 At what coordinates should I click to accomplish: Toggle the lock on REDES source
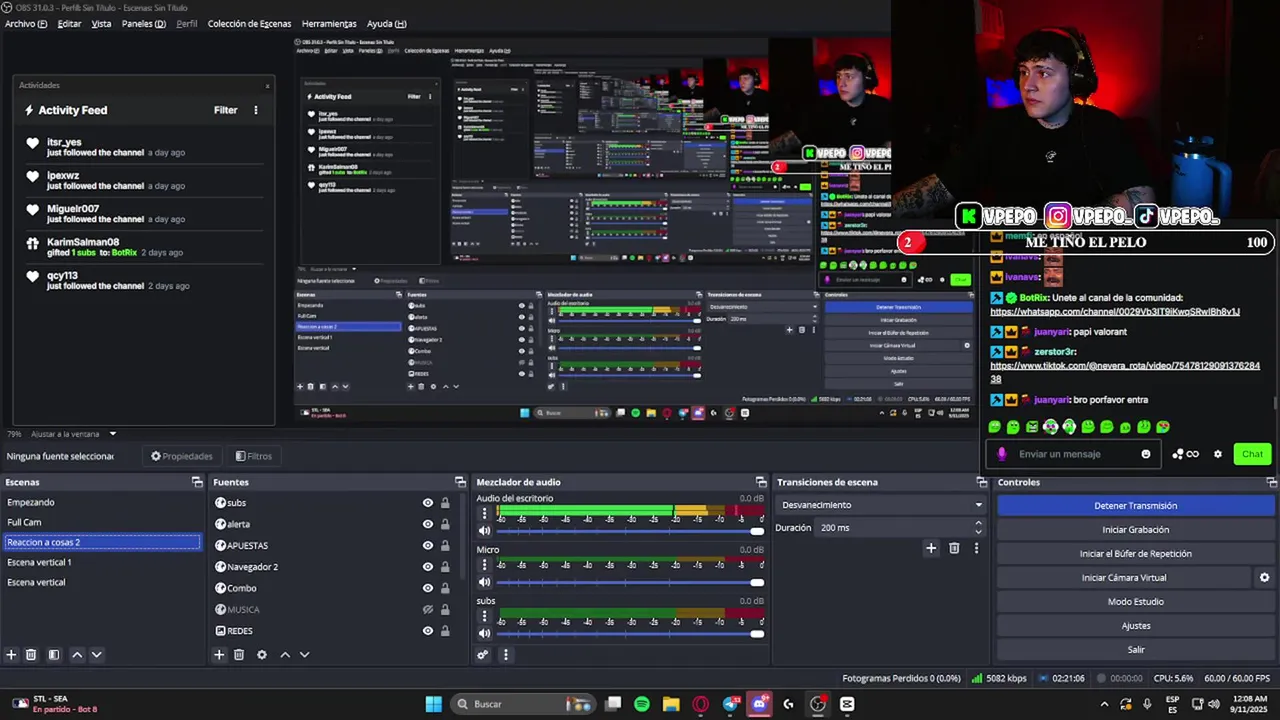pyautogui.click(x=445, y=631)
